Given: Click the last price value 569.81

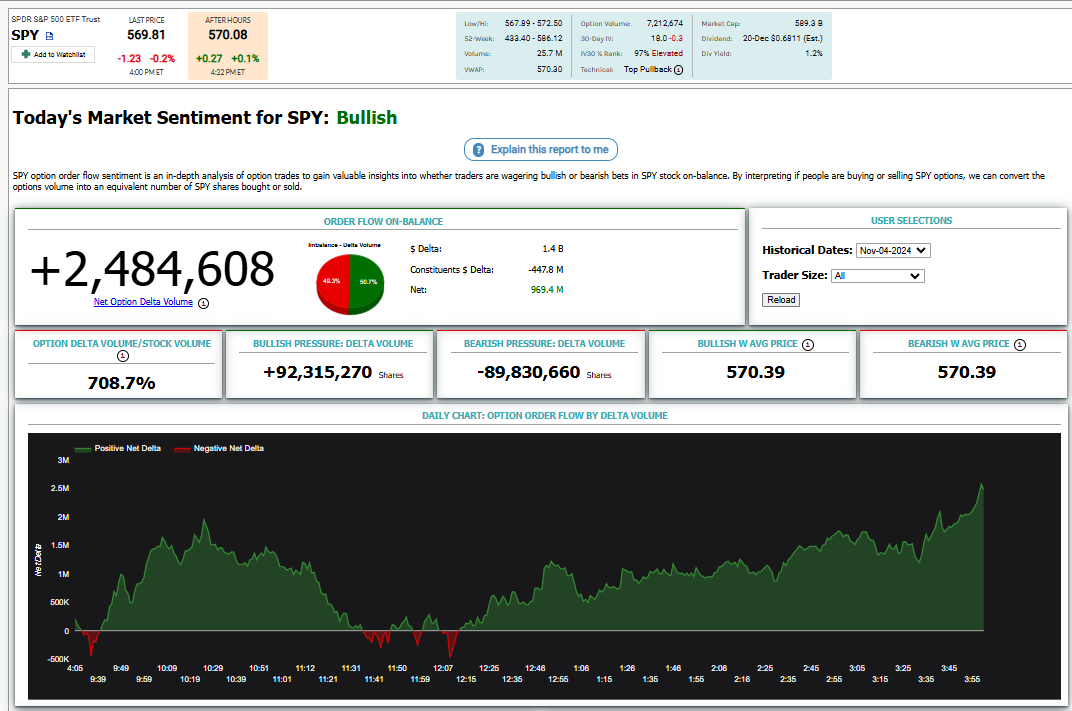Looking at the screenshot, I should (x=146, y=35).
